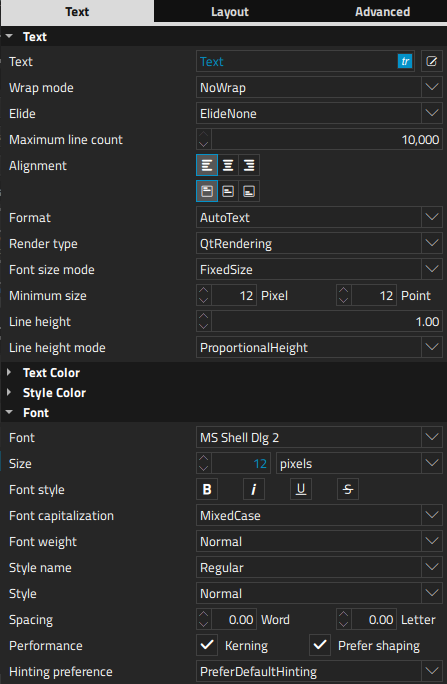
Task: Decrease Font Size with down arrow
Action: click(x=204, y=469)
